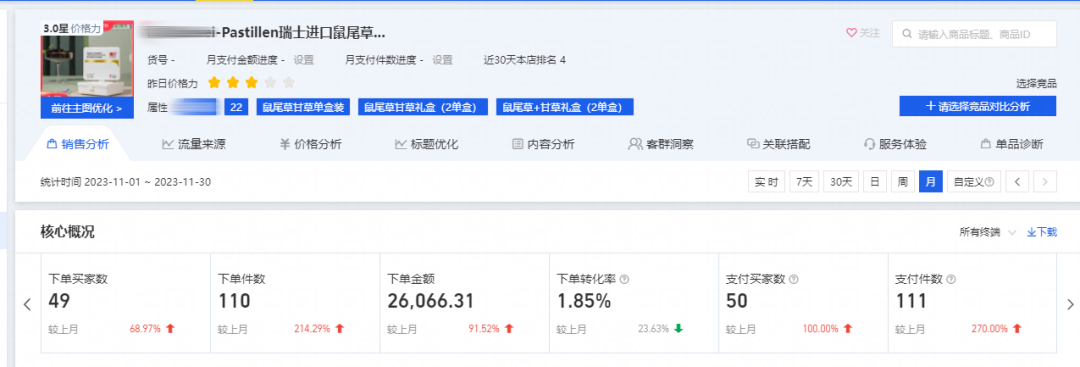Open the 所有终端 dropdown
Image resolution: width=1080 pixels, height=367 pixels.
[988, 233]
